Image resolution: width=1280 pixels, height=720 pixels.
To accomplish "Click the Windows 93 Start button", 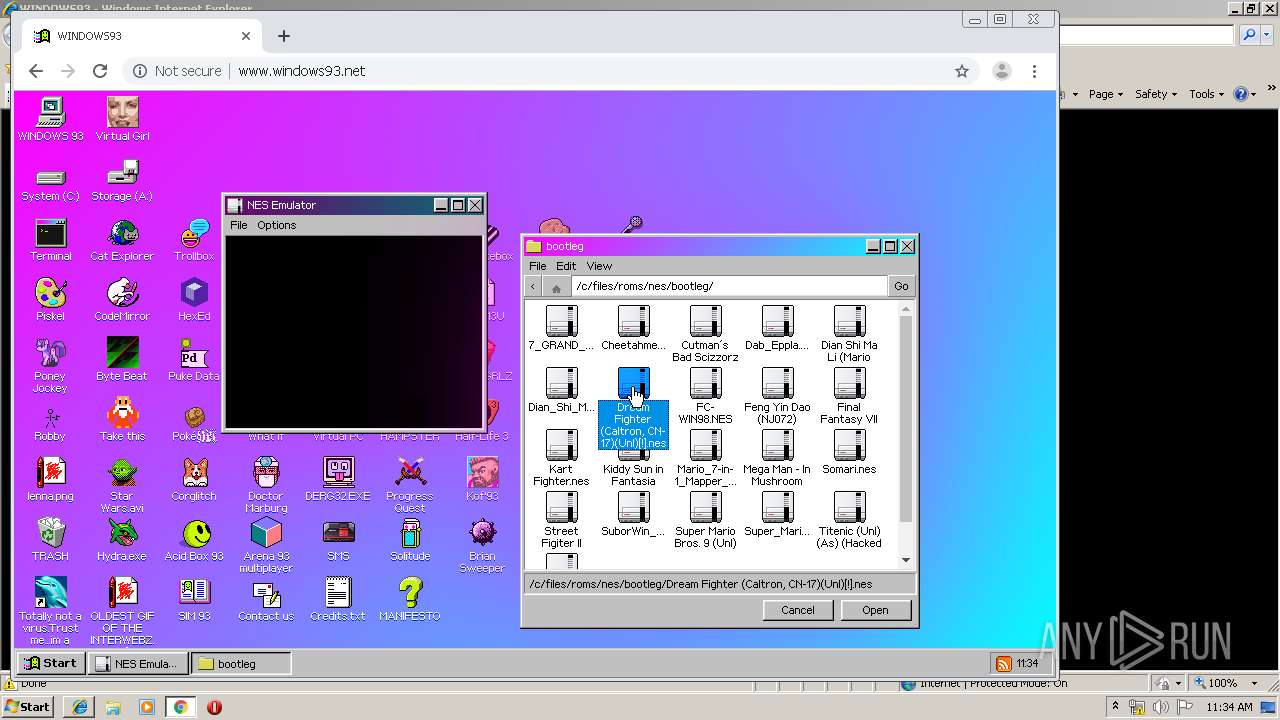I will (51, 663).
